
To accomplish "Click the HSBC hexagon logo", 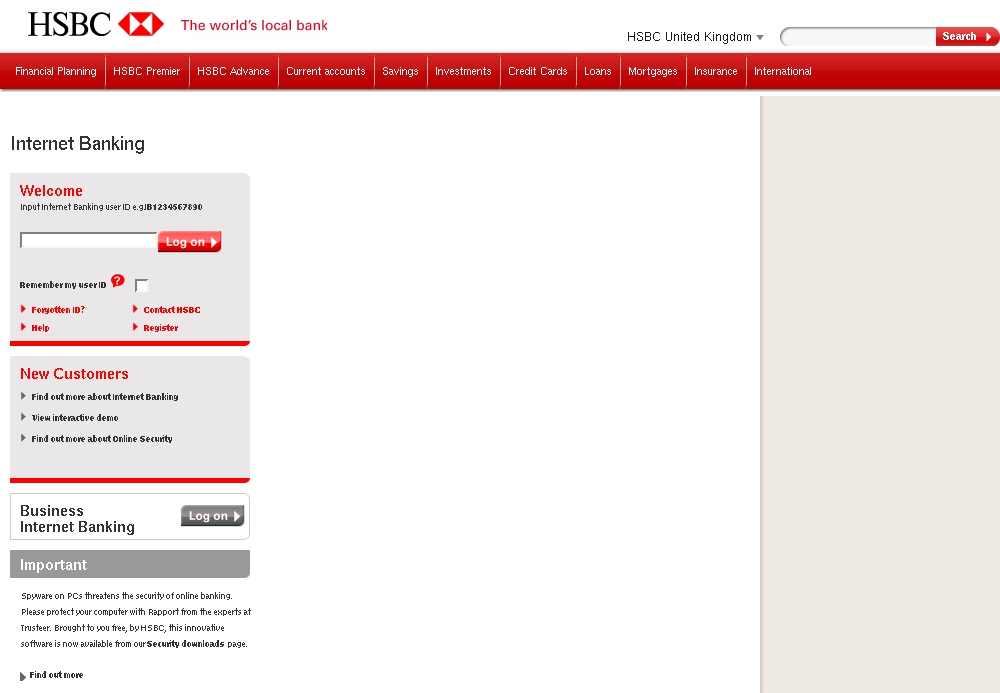I will click(x=141, y=24).
